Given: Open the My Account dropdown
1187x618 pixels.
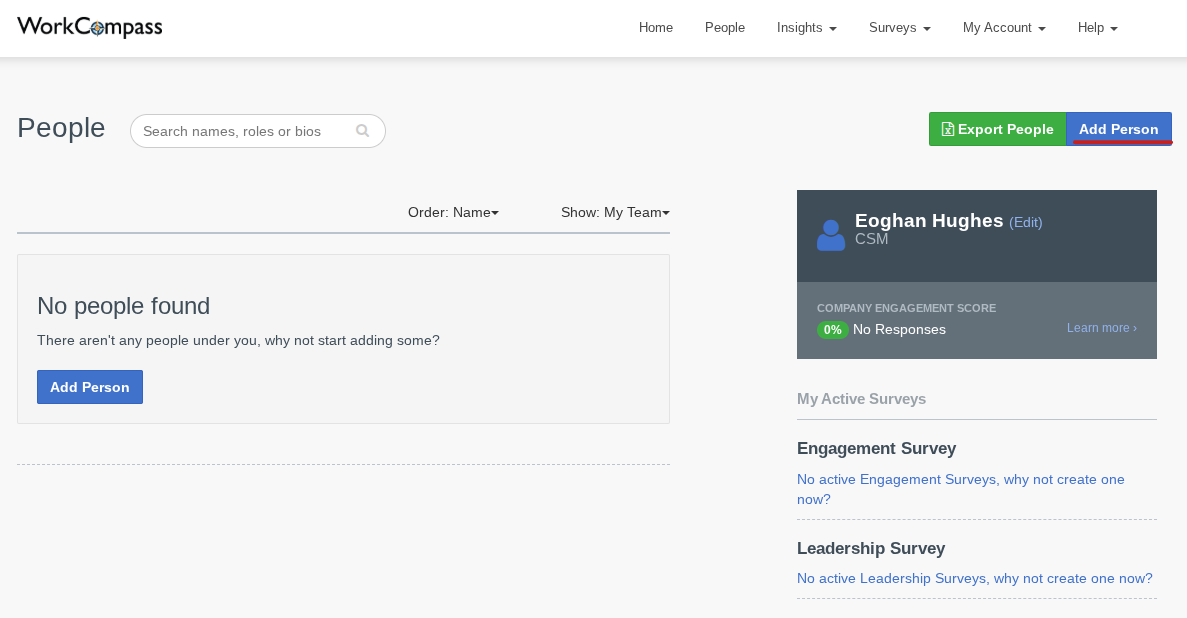Looking at the screenshot, I should coord(1003,28).
